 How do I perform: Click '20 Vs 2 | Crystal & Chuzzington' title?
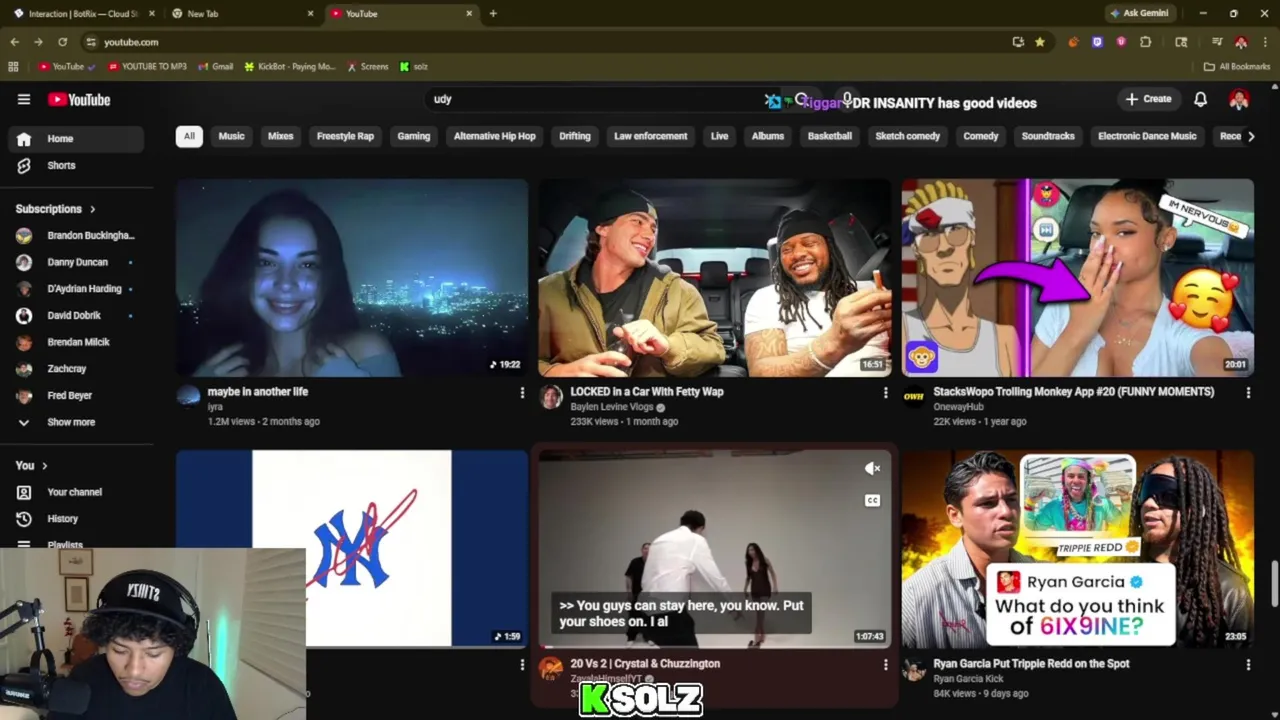pyautogui.click(x=645, y=664)
